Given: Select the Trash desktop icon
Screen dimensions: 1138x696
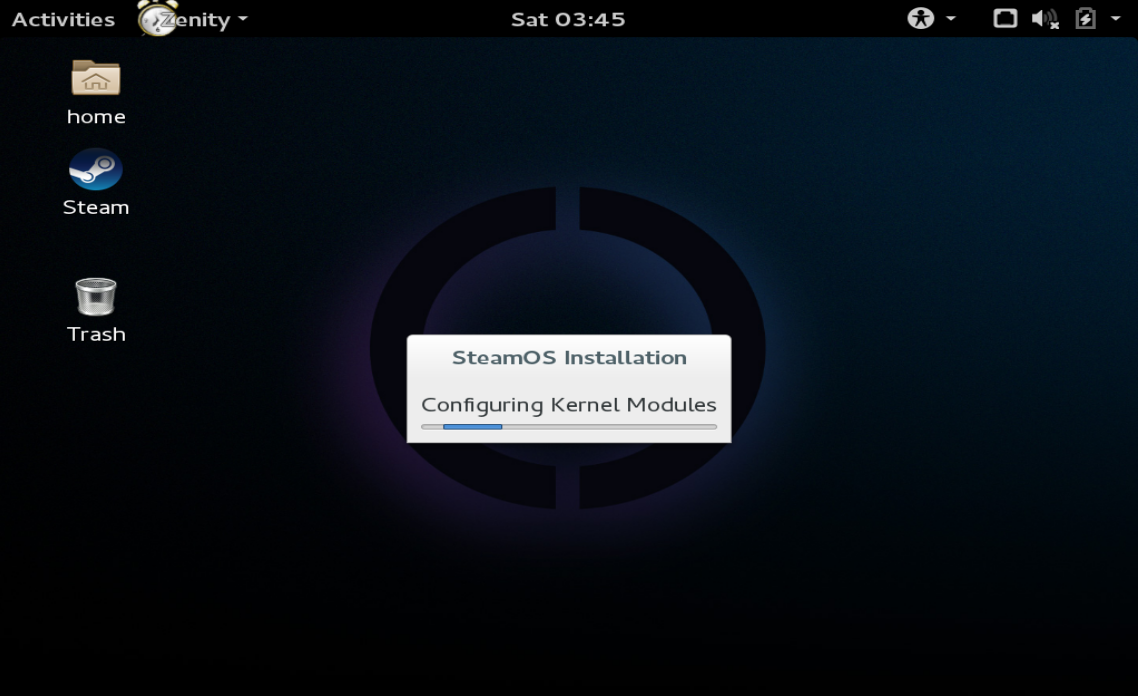Looking at the screenshot, I should click(x=96, y=297).
